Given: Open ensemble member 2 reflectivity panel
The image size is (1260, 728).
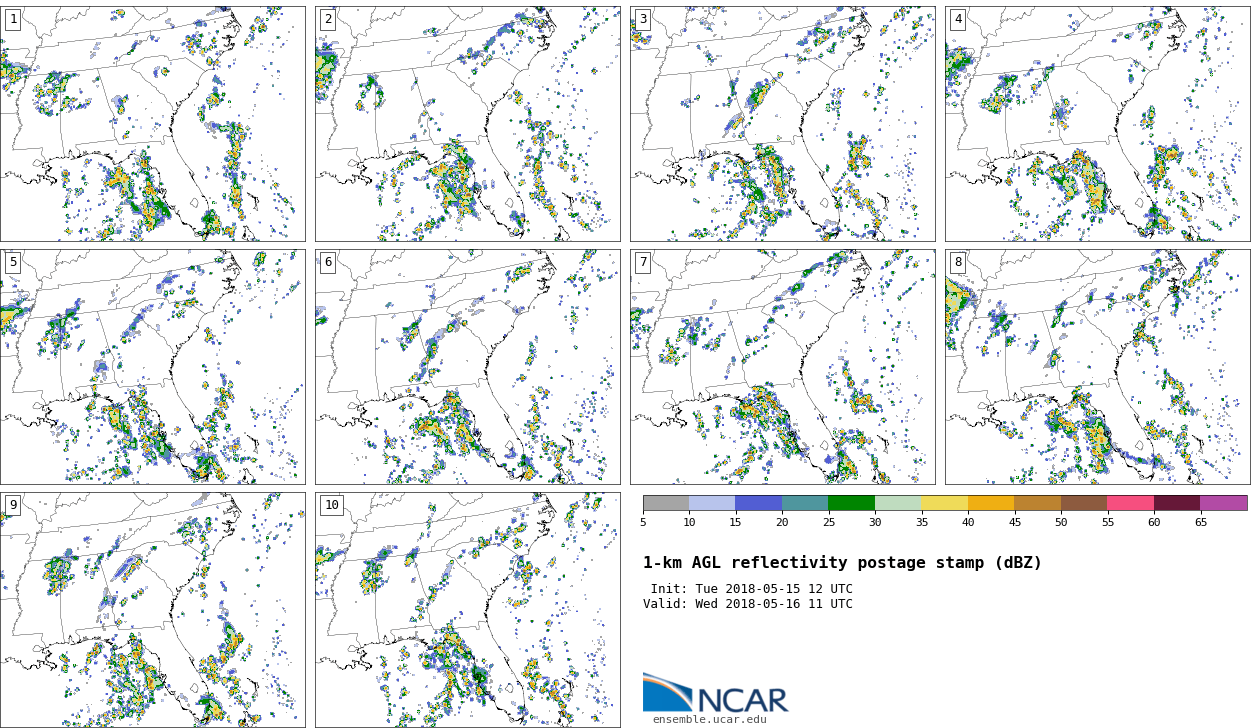Looking at the screenshot, I should [x=467, y=124].
